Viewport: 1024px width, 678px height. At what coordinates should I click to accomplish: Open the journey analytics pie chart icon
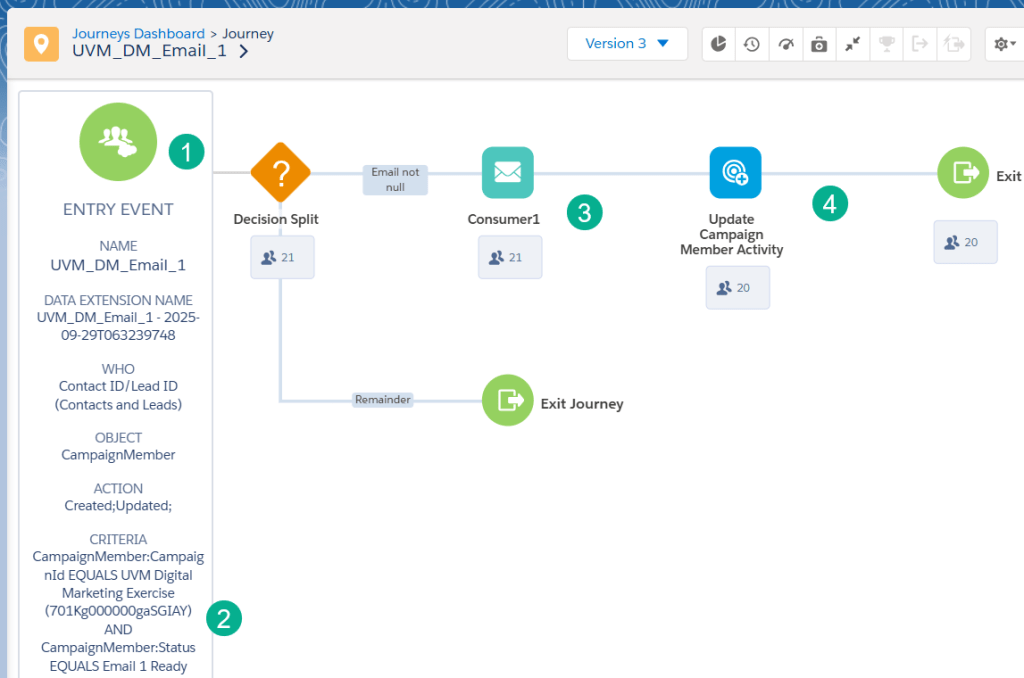pyautogui.click(x=719, y=44)
